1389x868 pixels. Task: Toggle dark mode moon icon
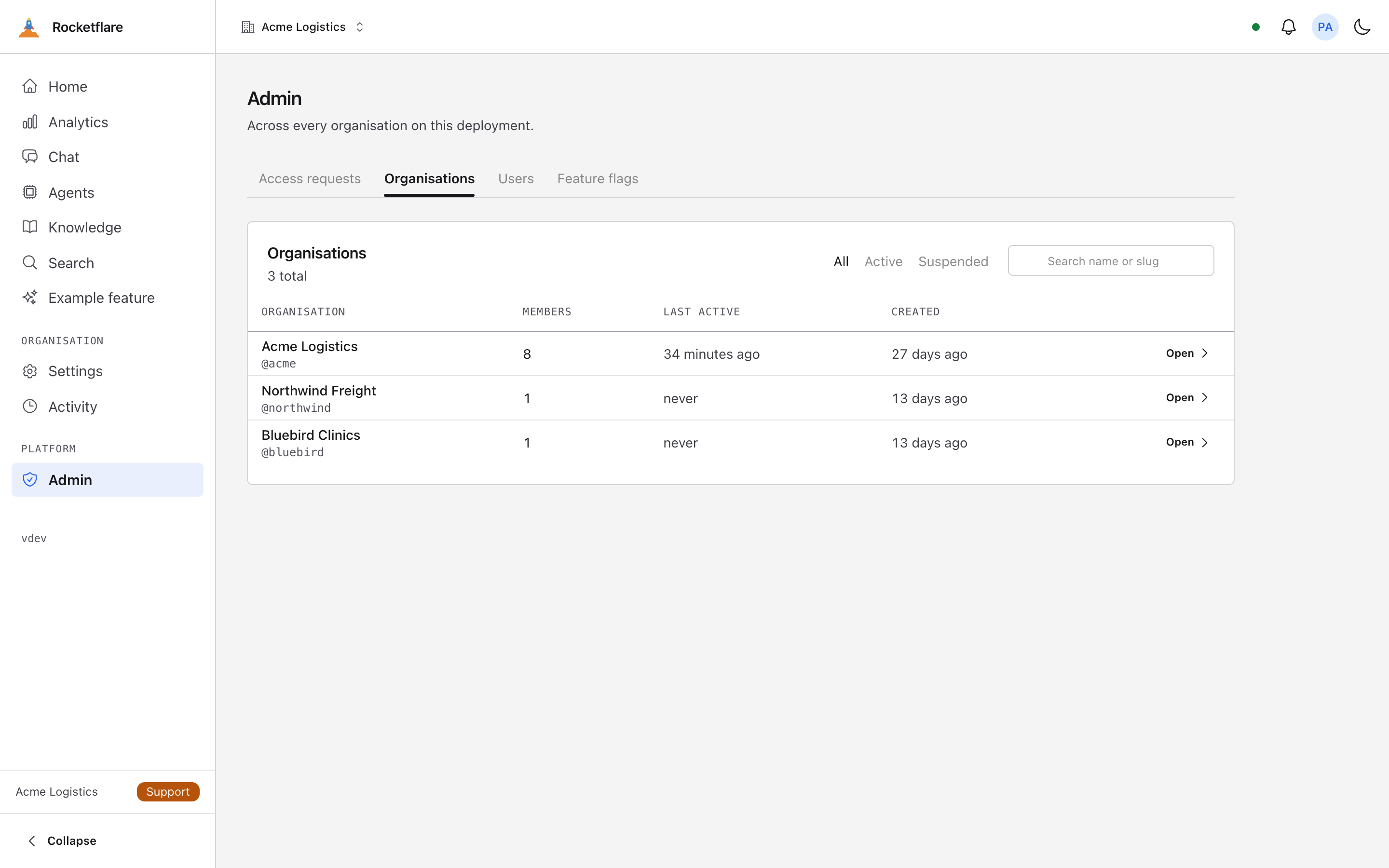click(x=1362, y=27)
